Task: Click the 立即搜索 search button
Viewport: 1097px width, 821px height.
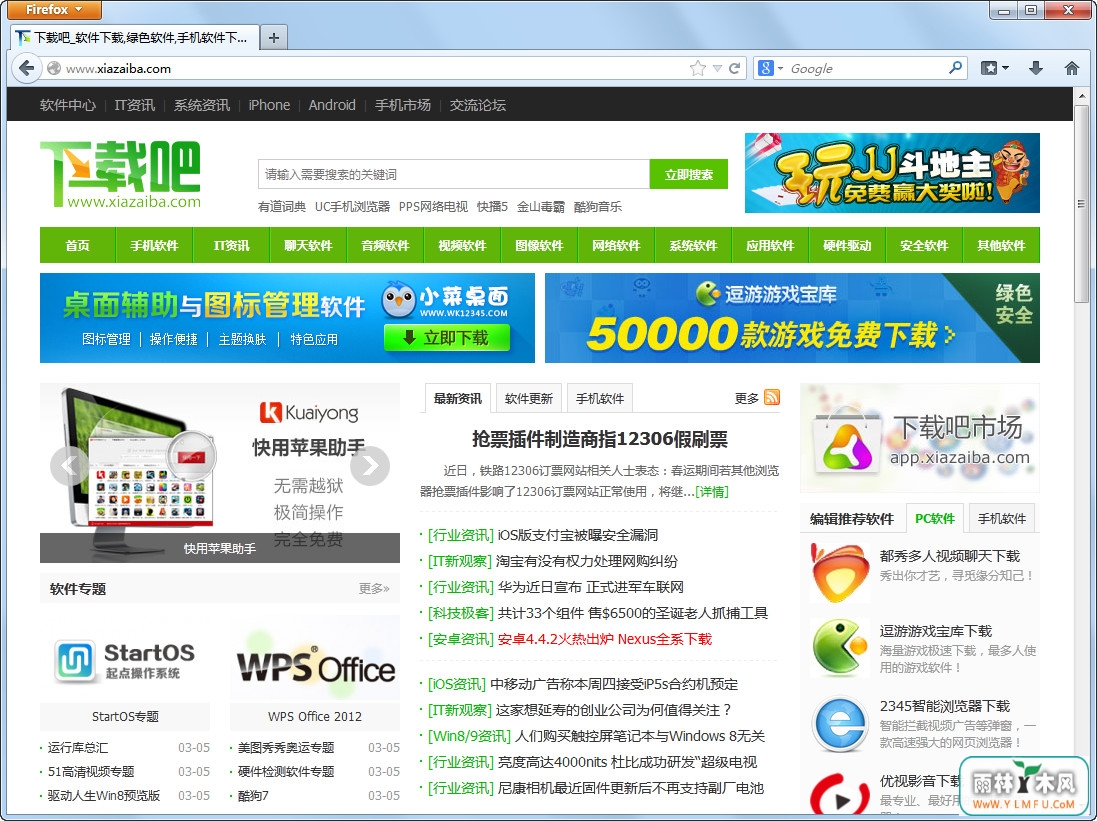Action: coord(689,174)
